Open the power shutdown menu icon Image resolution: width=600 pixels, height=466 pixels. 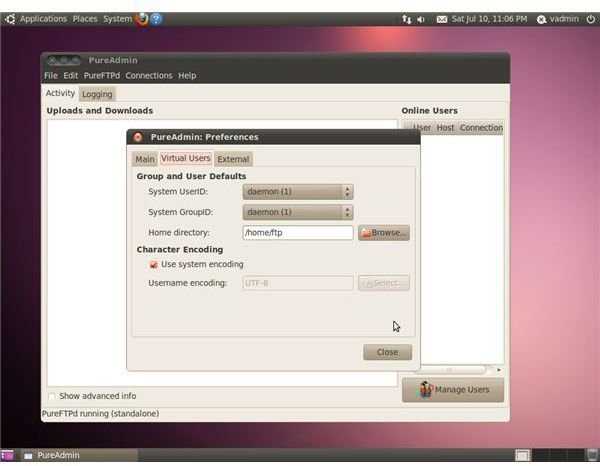click(x=591, y=19)
